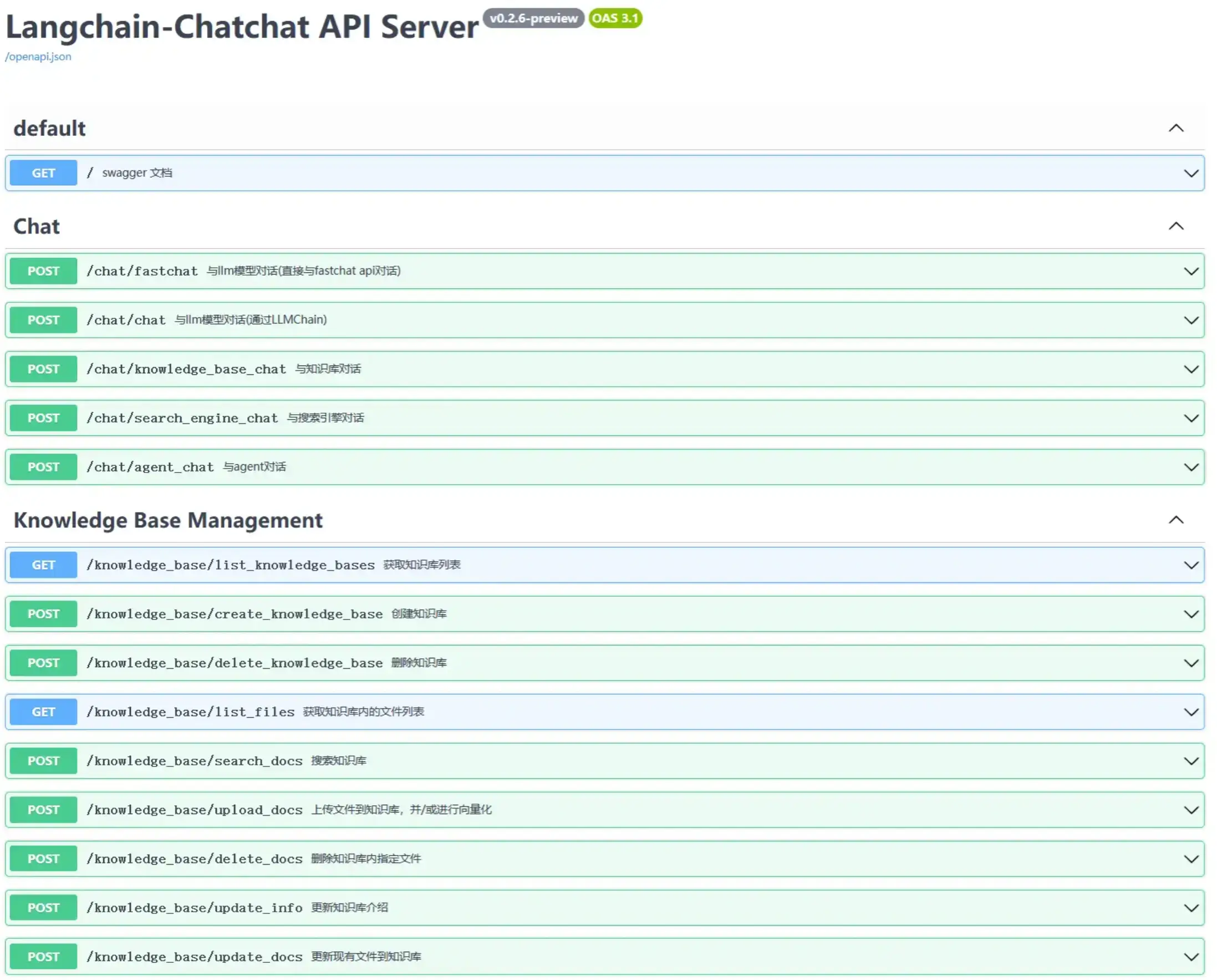Screen dimensions: 1217x980
Task: Click GET badge for list_knowledge_bases
Action: tap(43, 565)
